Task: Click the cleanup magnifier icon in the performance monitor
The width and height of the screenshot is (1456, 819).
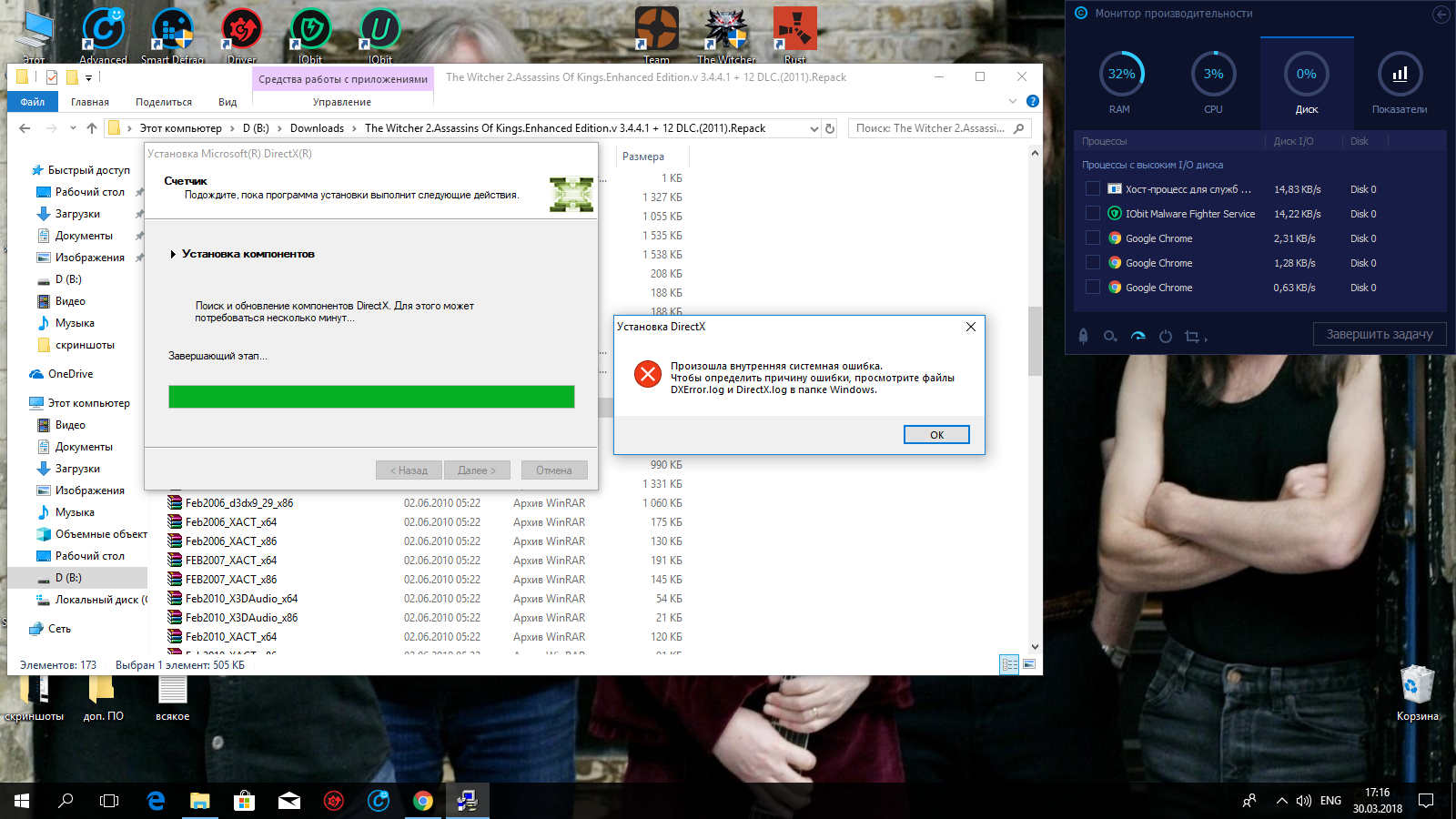Action: pyautogui.click(x=1110, y=336)
